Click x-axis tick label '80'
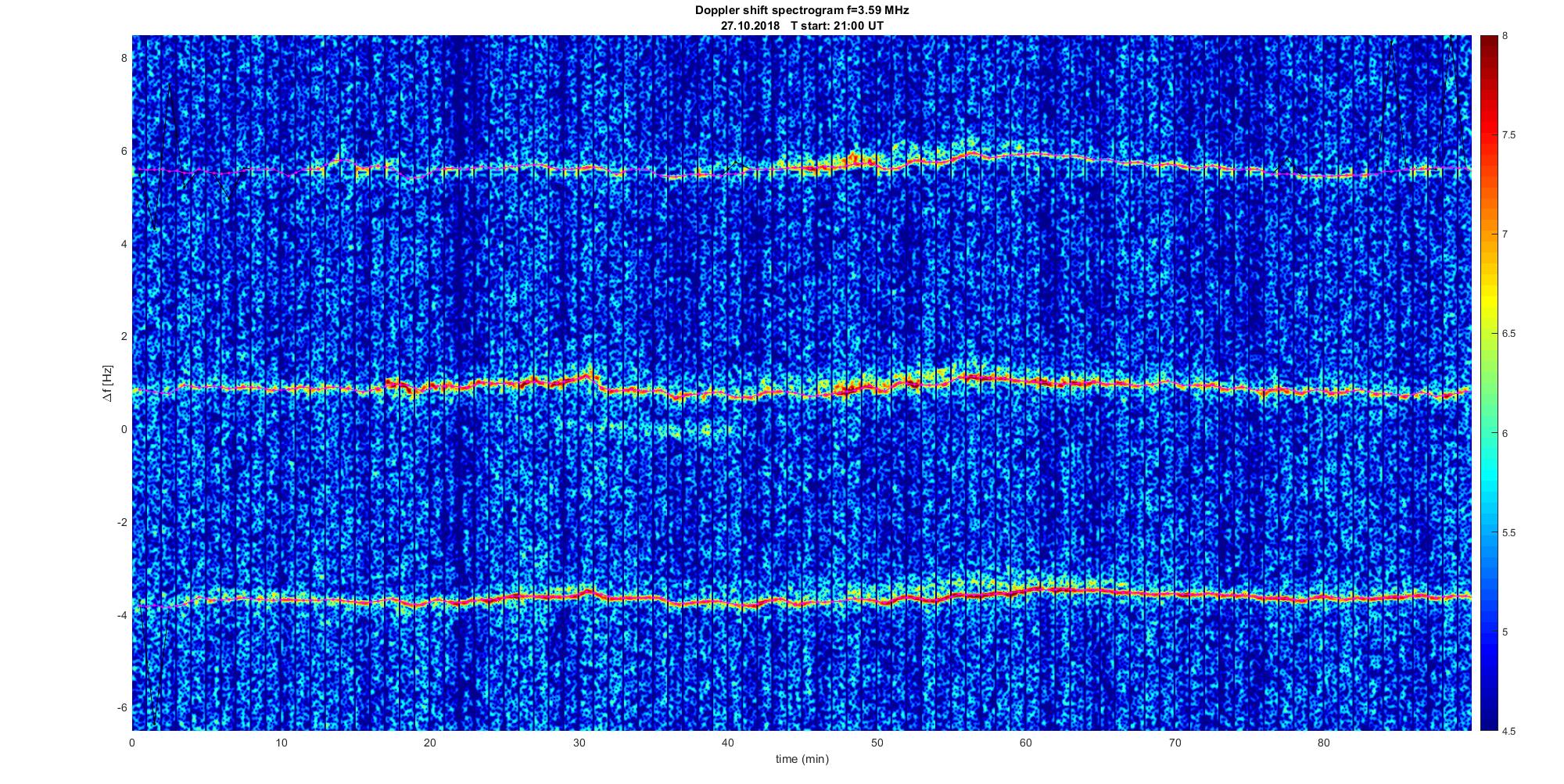 pos(1323,743)
